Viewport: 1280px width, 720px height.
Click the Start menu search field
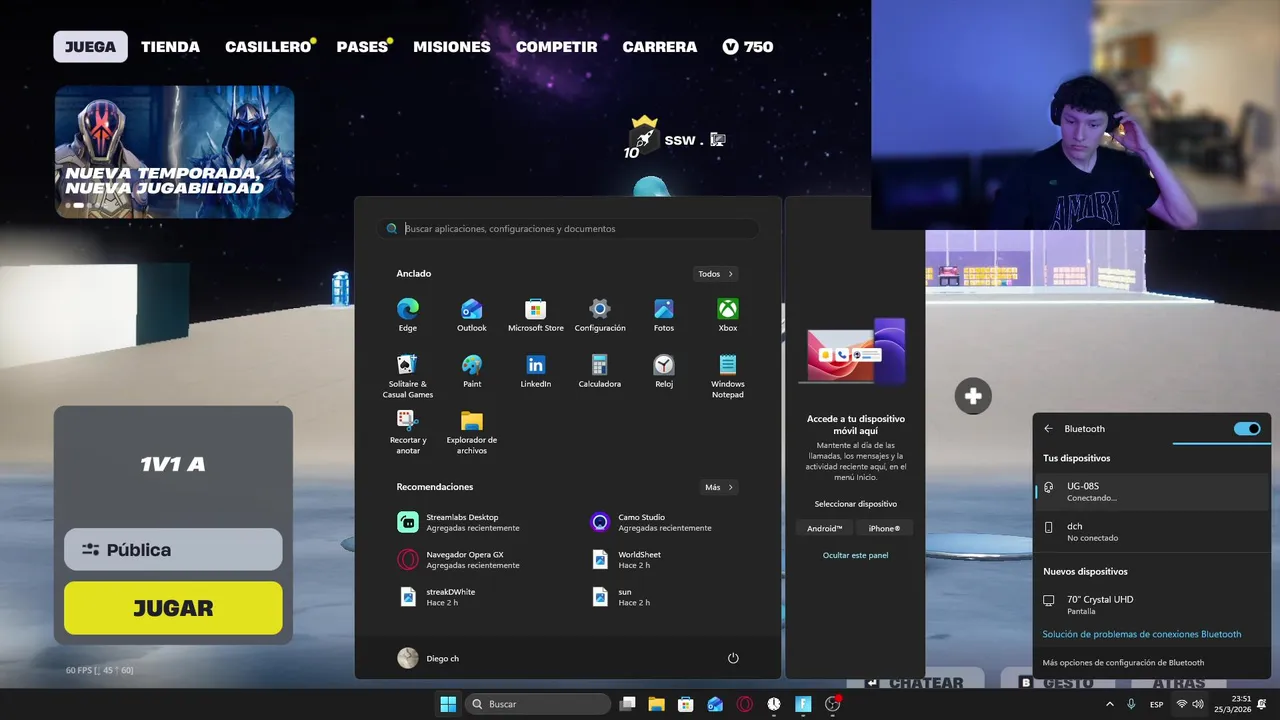(569, 229)
